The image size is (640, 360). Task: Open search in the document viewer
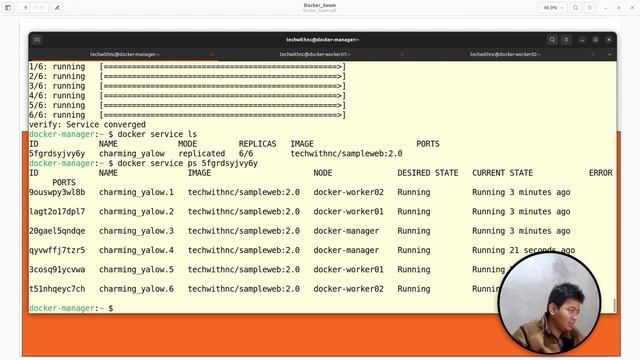pyautogui.click(x=576, y=8)
